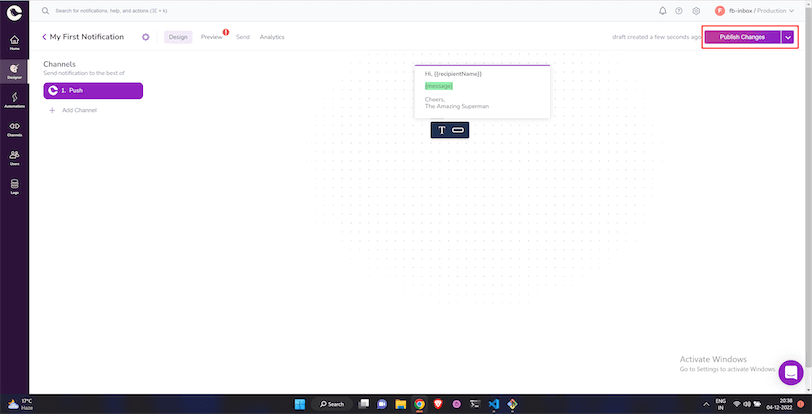Add an action button block

coord(458,130)
